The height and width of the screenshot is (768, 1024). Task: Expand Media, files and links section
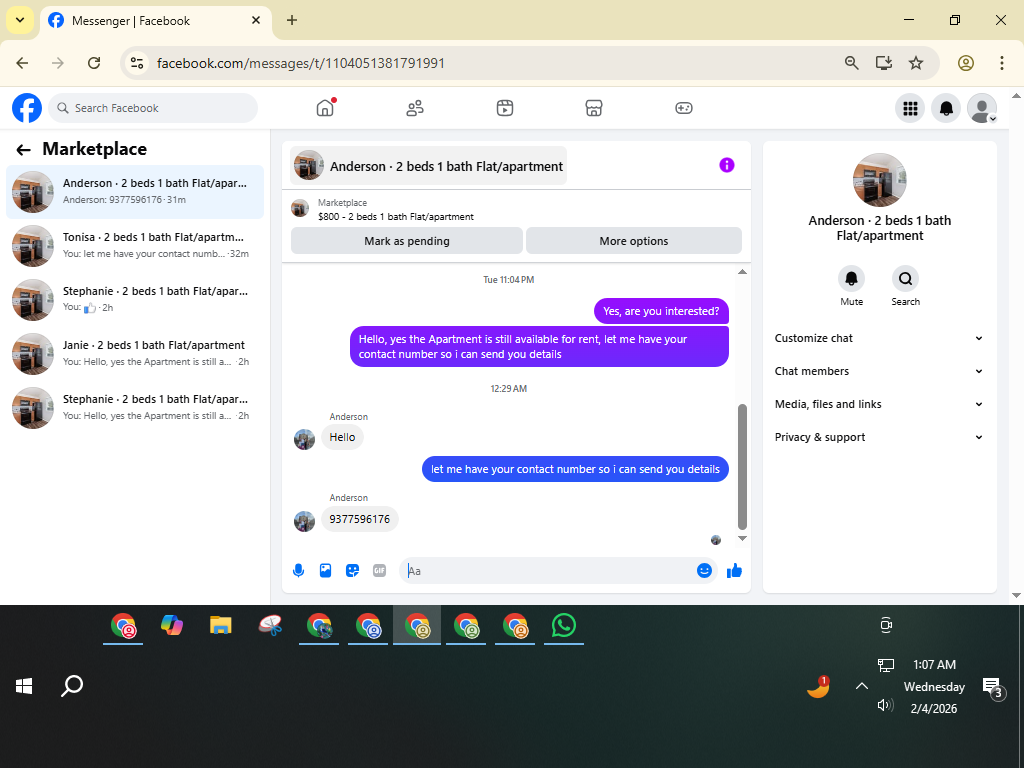(879, 404)
